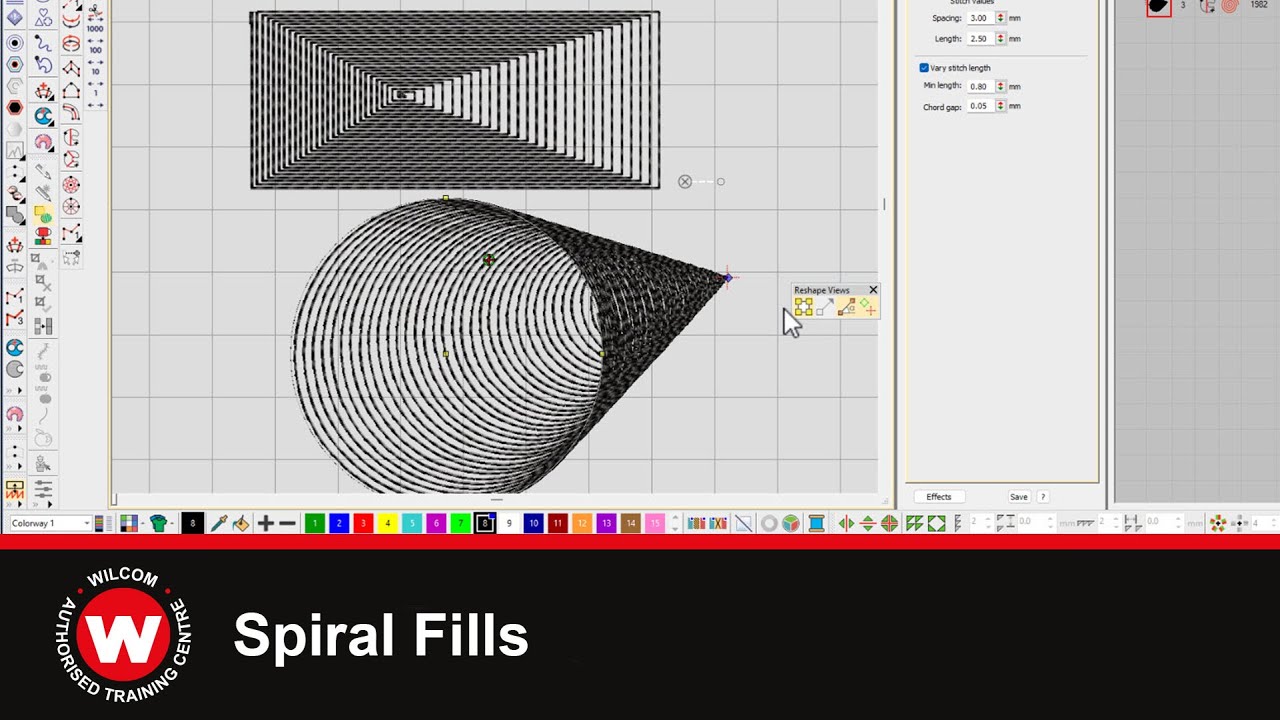Viewport: 1280px width, 720px height.
Task: Click the Effects button
Action: pyautogui.click(x=939, y=497)
